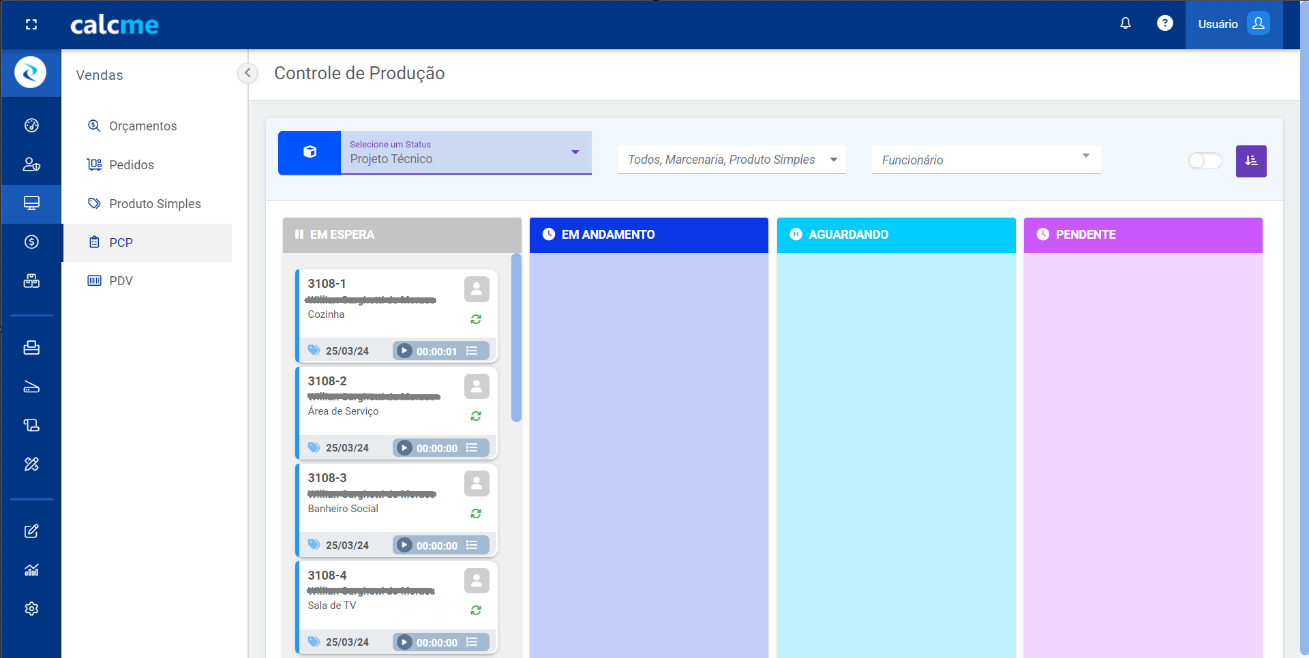Open the help question mark icon
The height and width of the screenshot is (658, 1309).
(1165, 23)
